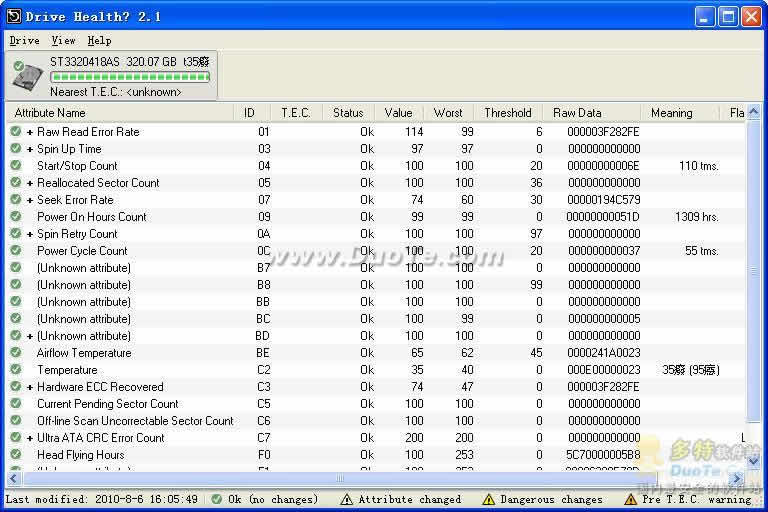Sort by Threshold column header
Image resolution: width=768 pixels, height=512 pixels.
pos(508,113)
